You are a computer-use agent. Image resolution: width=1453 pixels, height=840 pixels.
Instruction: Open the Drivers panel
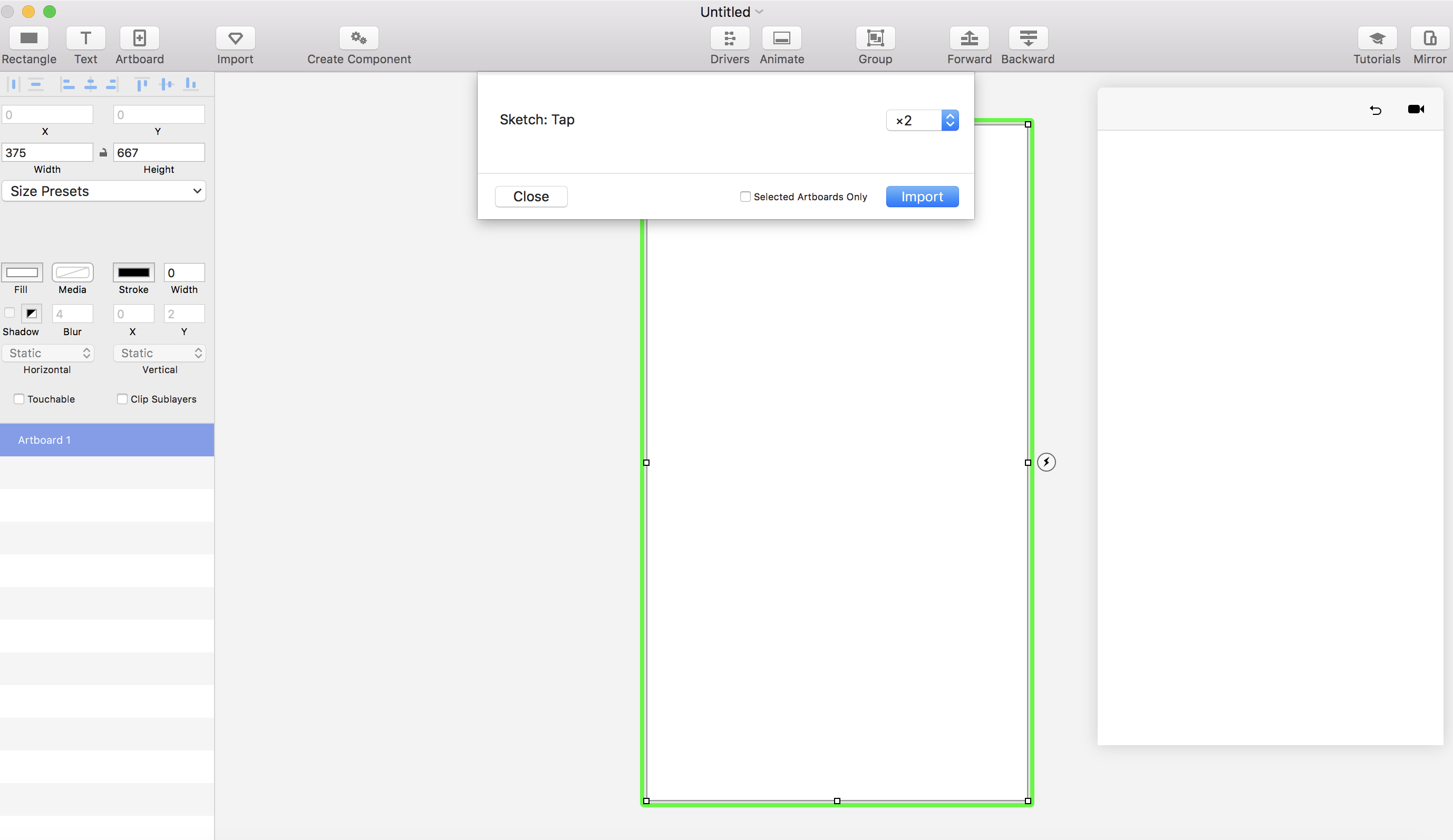point(729,38)
